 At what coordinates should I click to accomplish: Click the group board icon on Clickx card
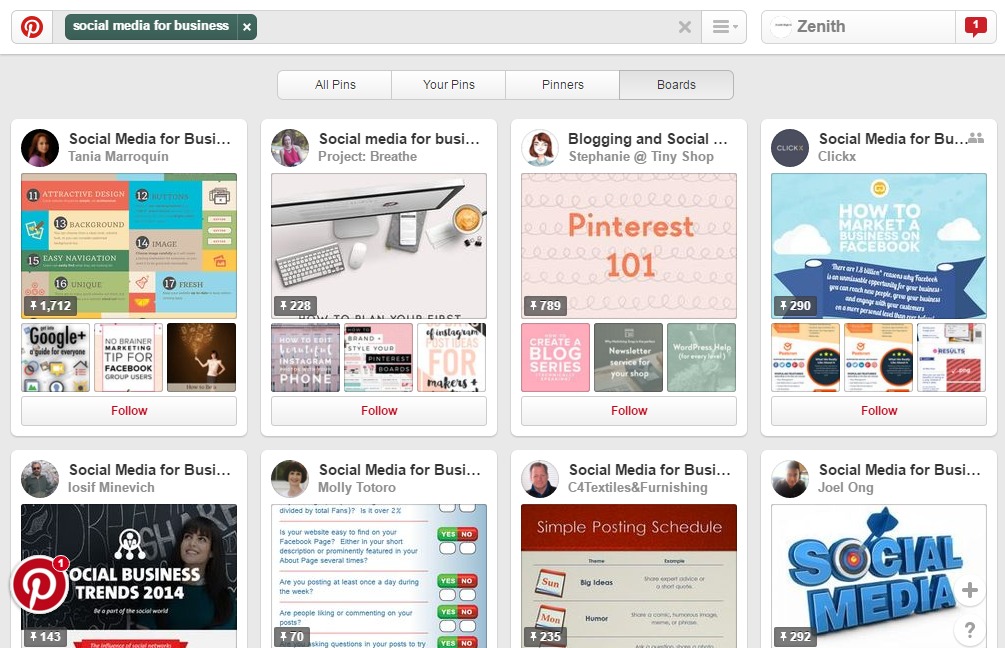976,138
